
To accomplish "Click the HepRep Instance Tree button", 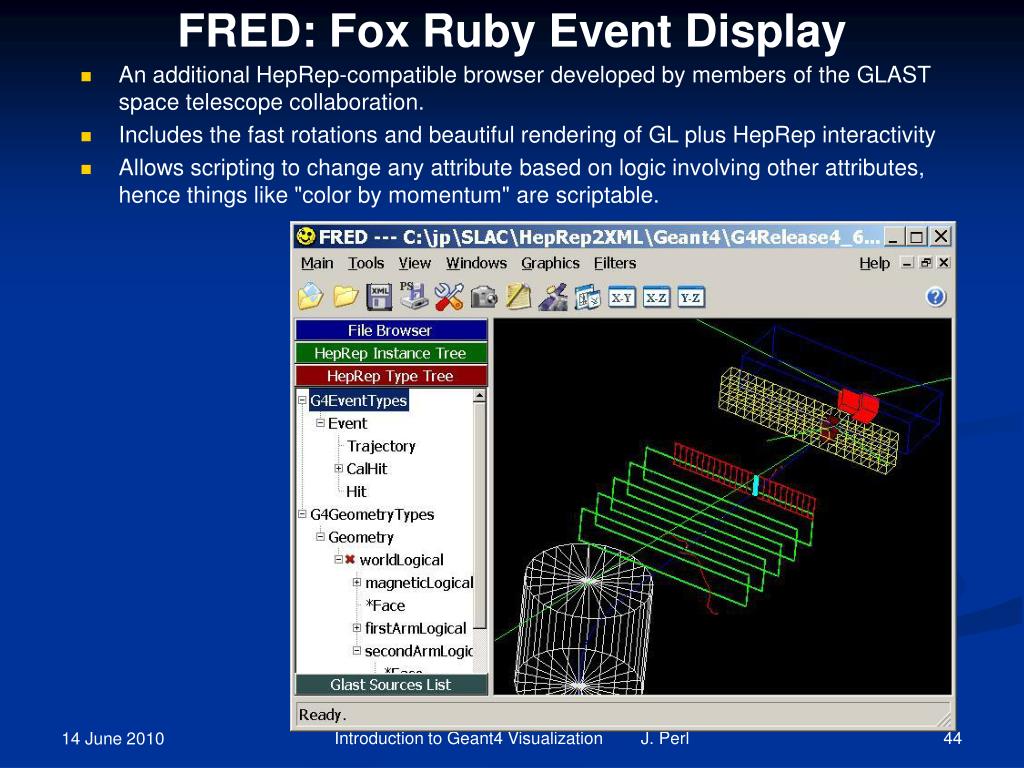I will 391,353.
